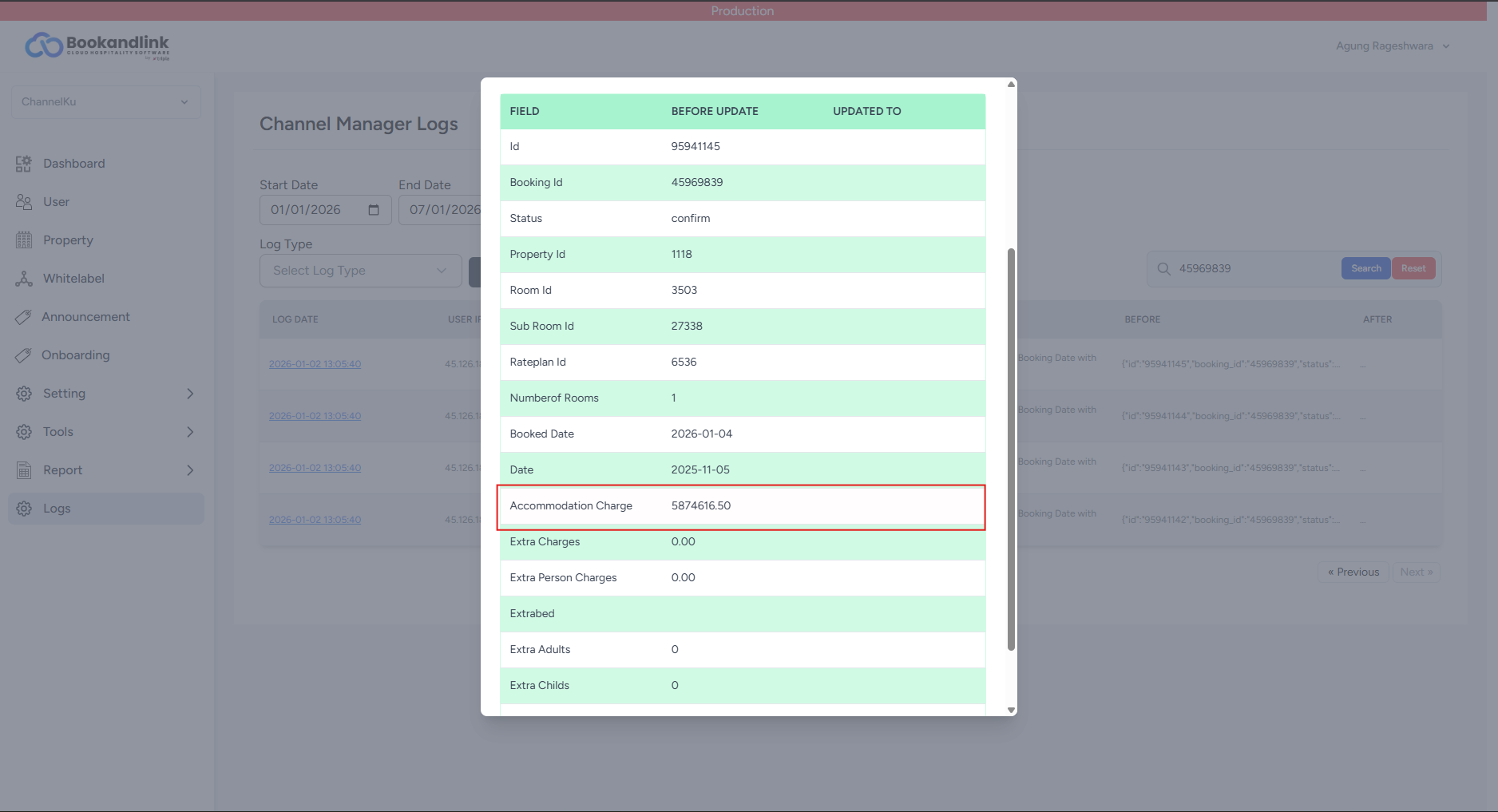The image size is (1498, 812).
Task: Click the scroll-up arrow in dialog
Action: [x=1012, y=84]
